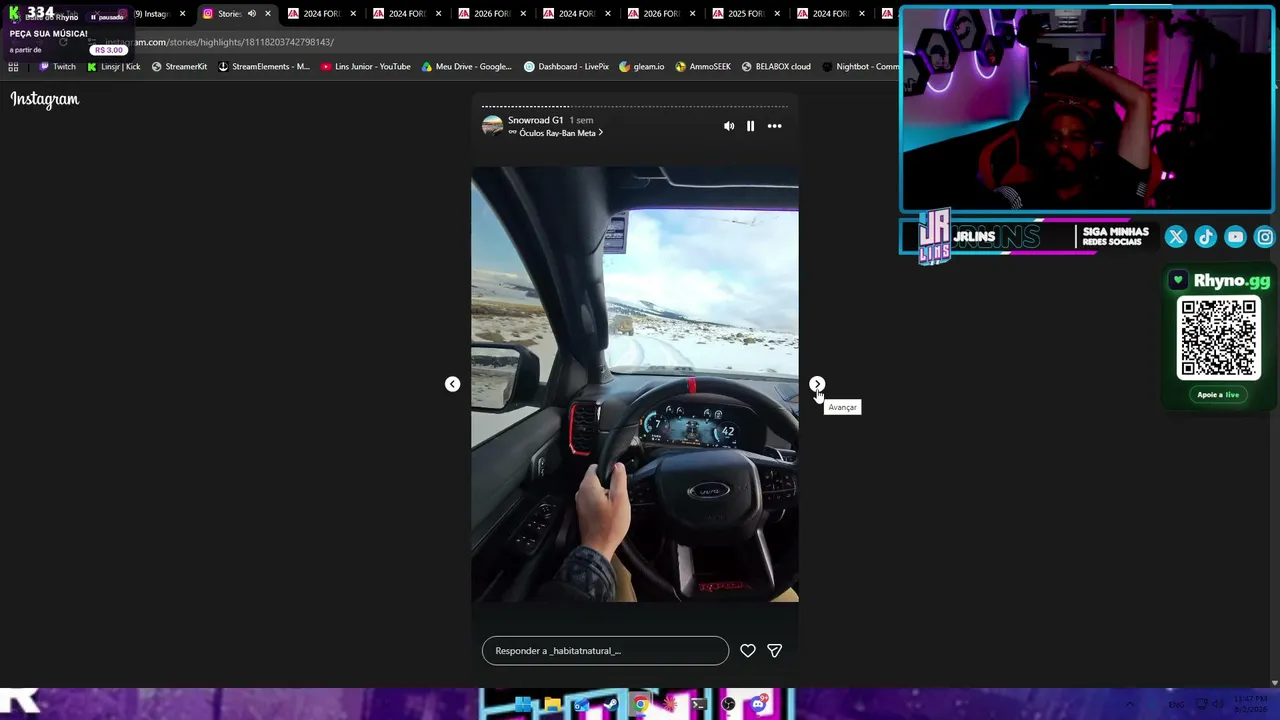Click the page scrollbar down arrow

point(1274,683)
